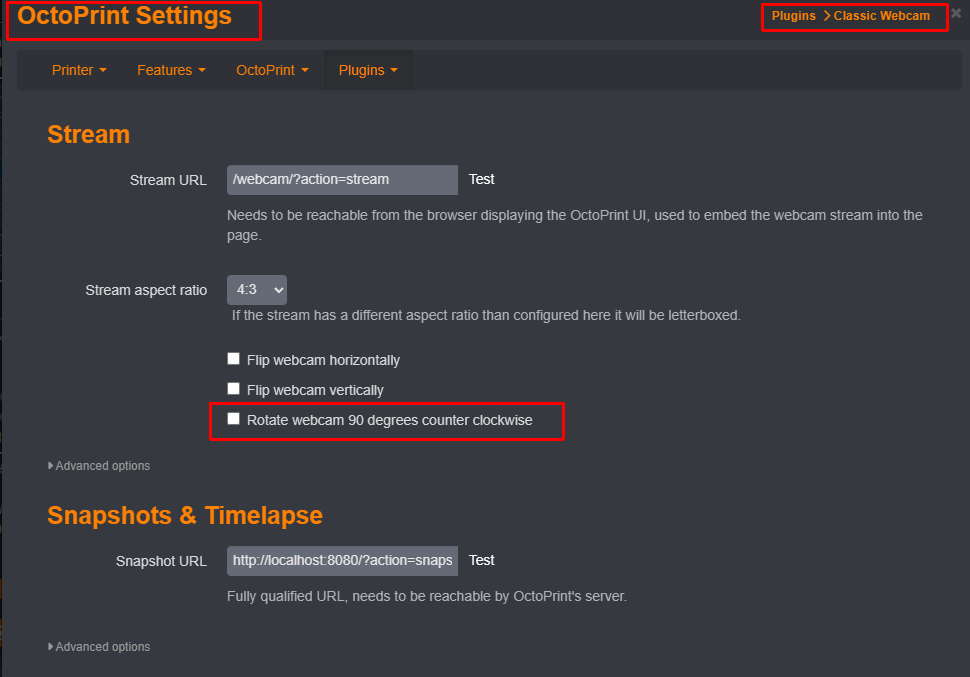Click the Classic Webcam breadcrumb label
Viewport: 970px width, 677px height.
coord(882,16)
